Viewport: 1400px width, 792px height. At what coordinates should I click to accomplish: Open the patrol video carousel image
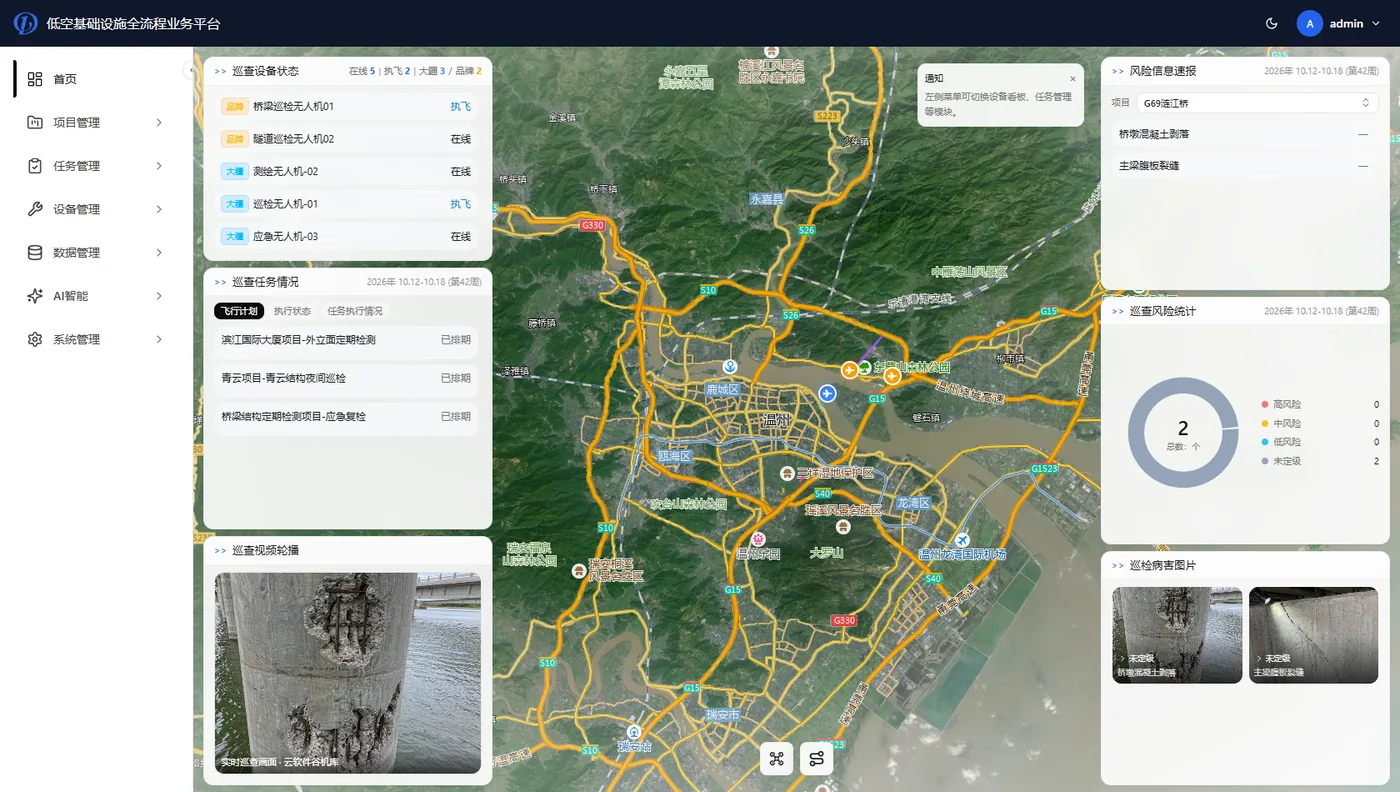pos(348,673)
